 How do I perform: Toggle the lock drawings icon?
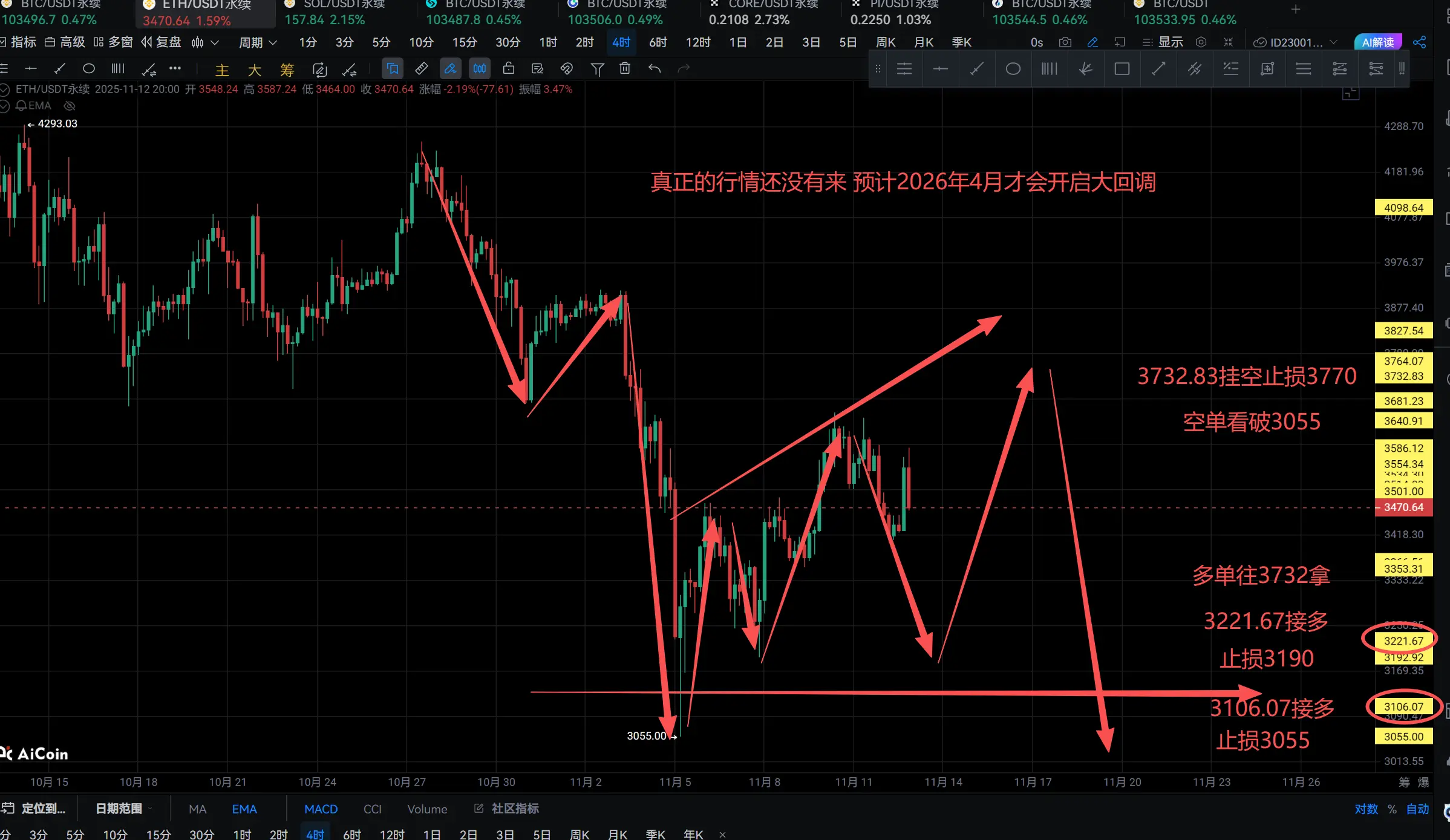pyautogui.click(x=509, y=68)
